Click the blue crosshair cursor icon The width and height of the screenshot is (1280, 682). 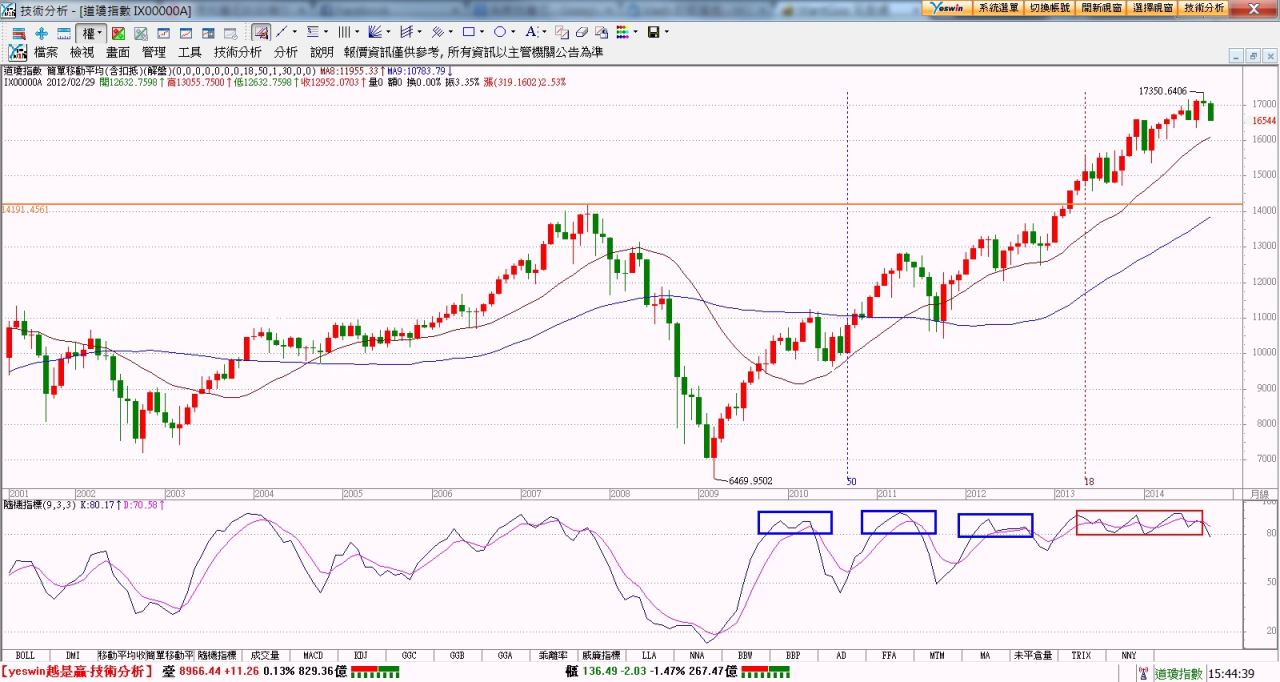[x=41, y=33]
